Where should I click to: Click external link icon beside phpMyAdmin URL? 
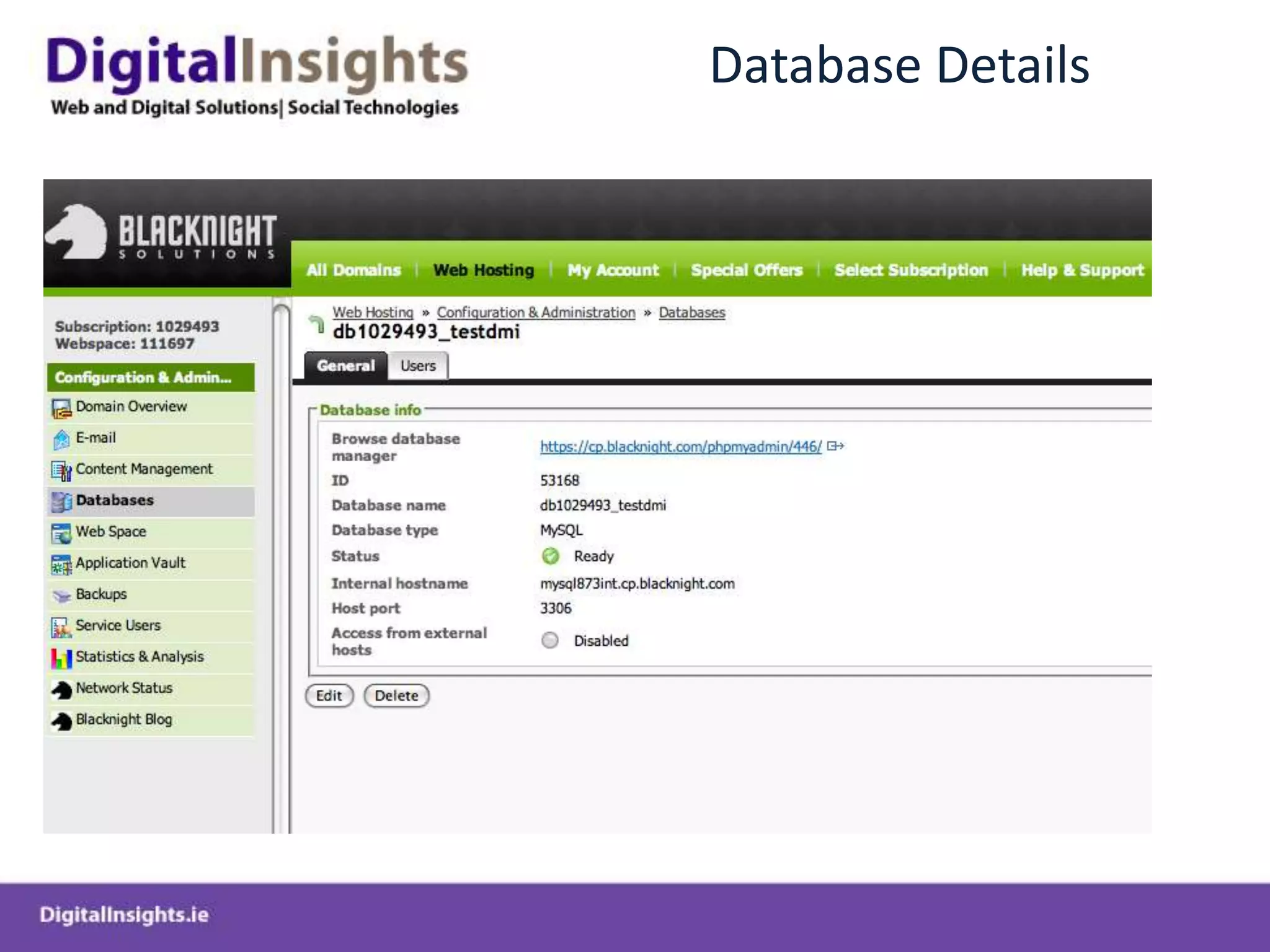point(835,446)
